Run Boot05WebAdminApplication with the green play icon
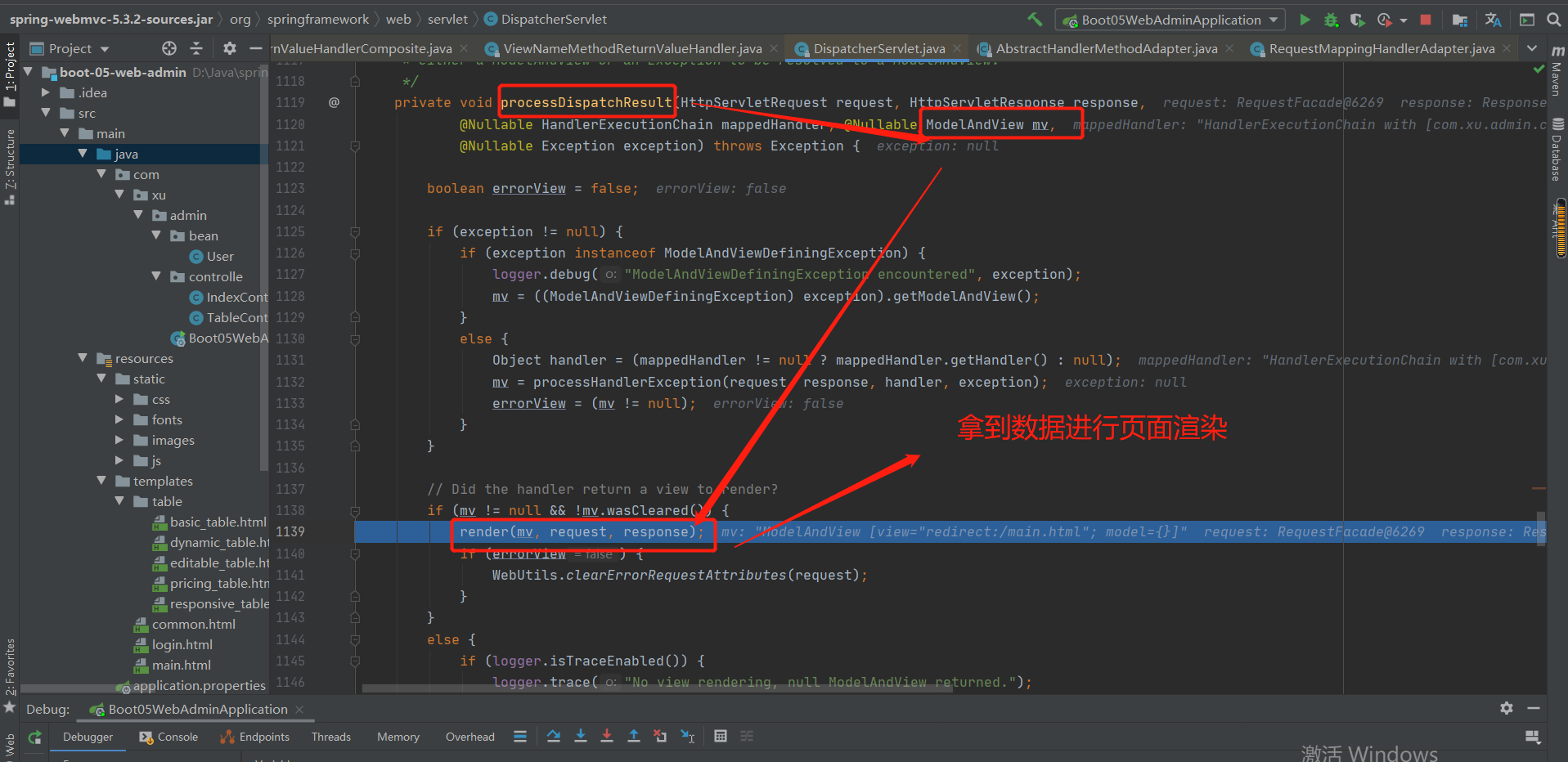 [1305, 19]
